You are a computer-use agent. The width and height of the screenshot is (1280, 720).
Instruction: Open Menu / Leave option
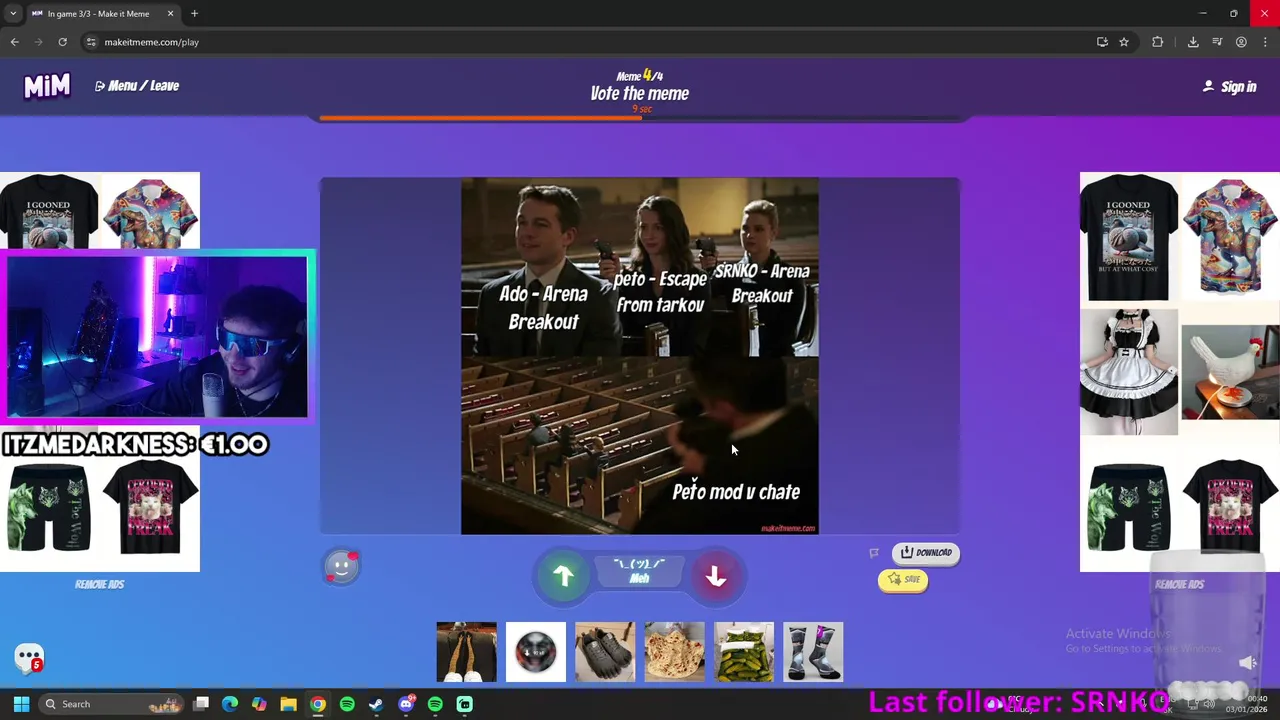(x=137, y=86)
